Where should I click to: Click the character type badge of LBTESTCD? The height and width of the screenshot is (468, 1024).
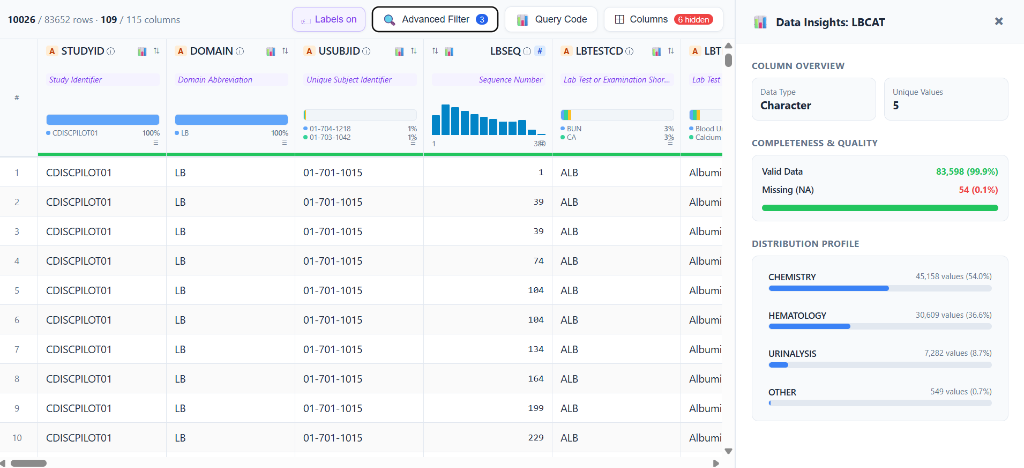click(x=566, y=51)
